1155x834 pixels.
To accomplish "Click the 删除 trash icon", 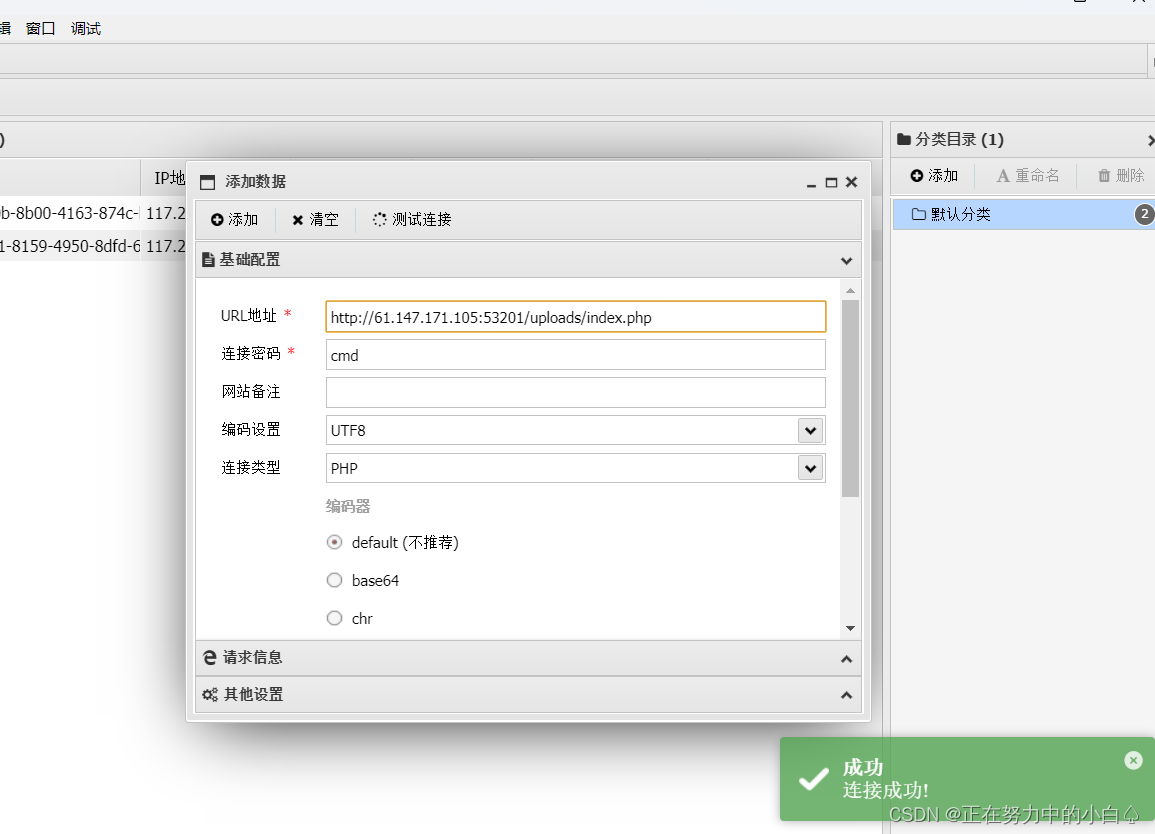I will [x=1107, y=174].
